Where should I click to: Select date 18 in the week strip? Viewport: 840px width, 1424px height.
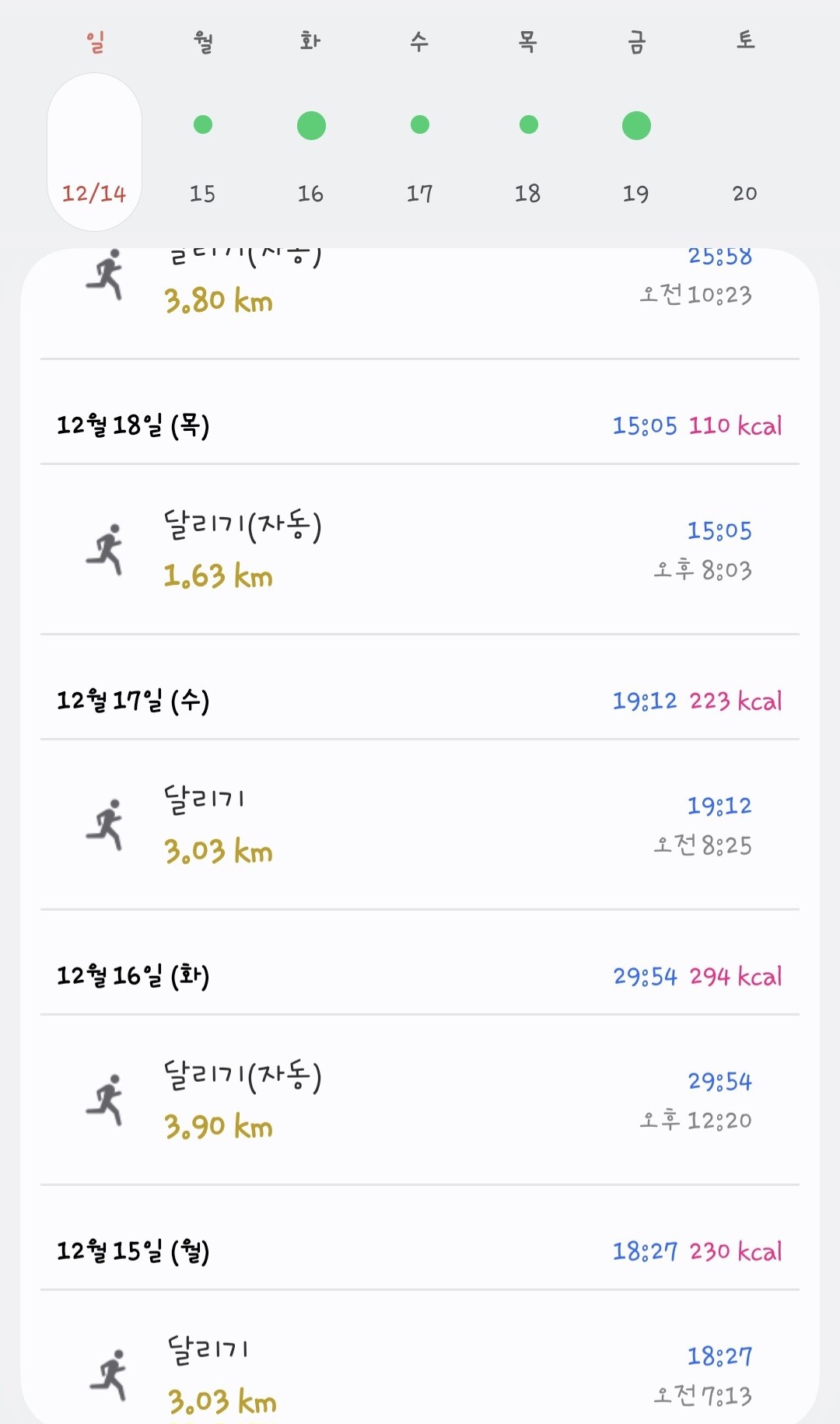pyautogui.click(x=527, y=193)
